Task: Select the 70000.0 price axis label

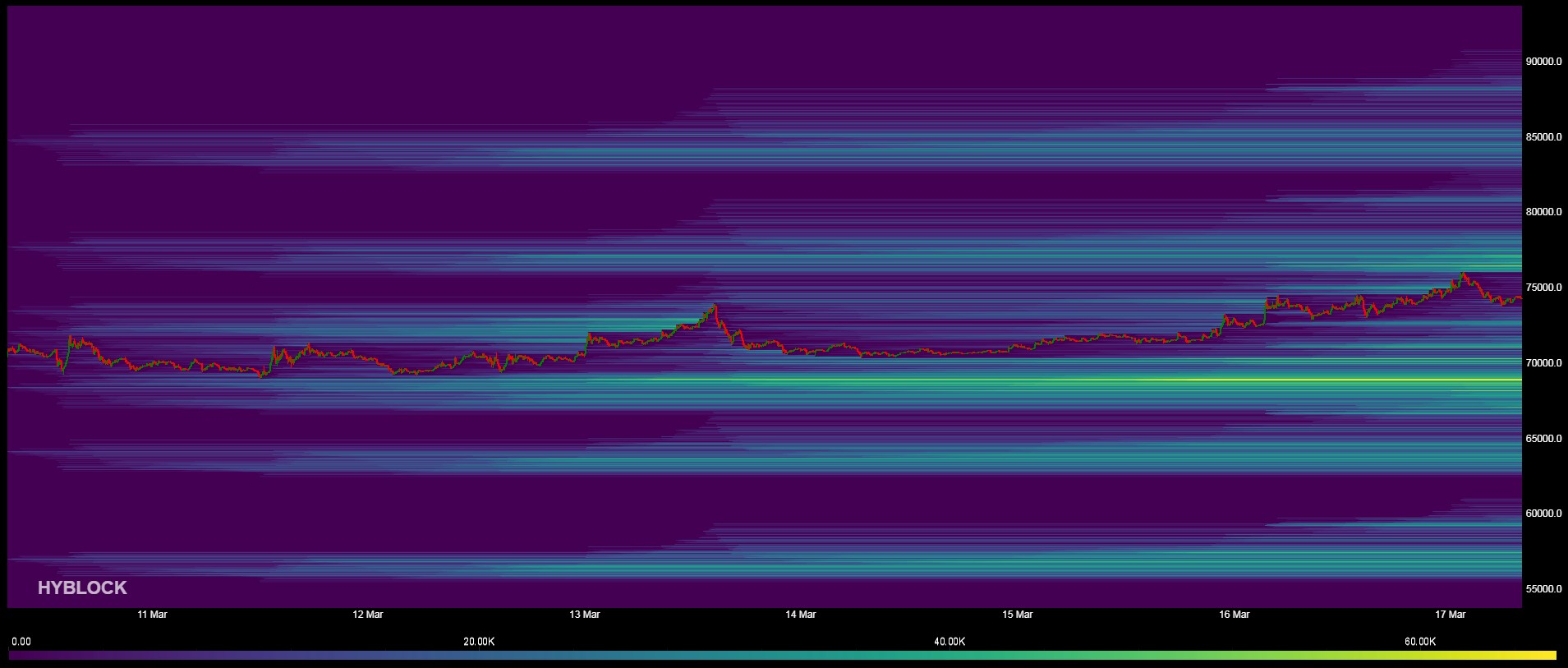Action: coord(1543,363)
